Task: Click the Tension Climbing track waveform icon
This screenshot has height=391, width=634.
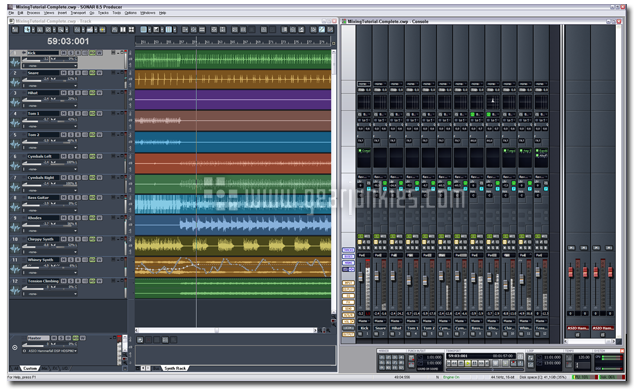Action: (15, 290)
